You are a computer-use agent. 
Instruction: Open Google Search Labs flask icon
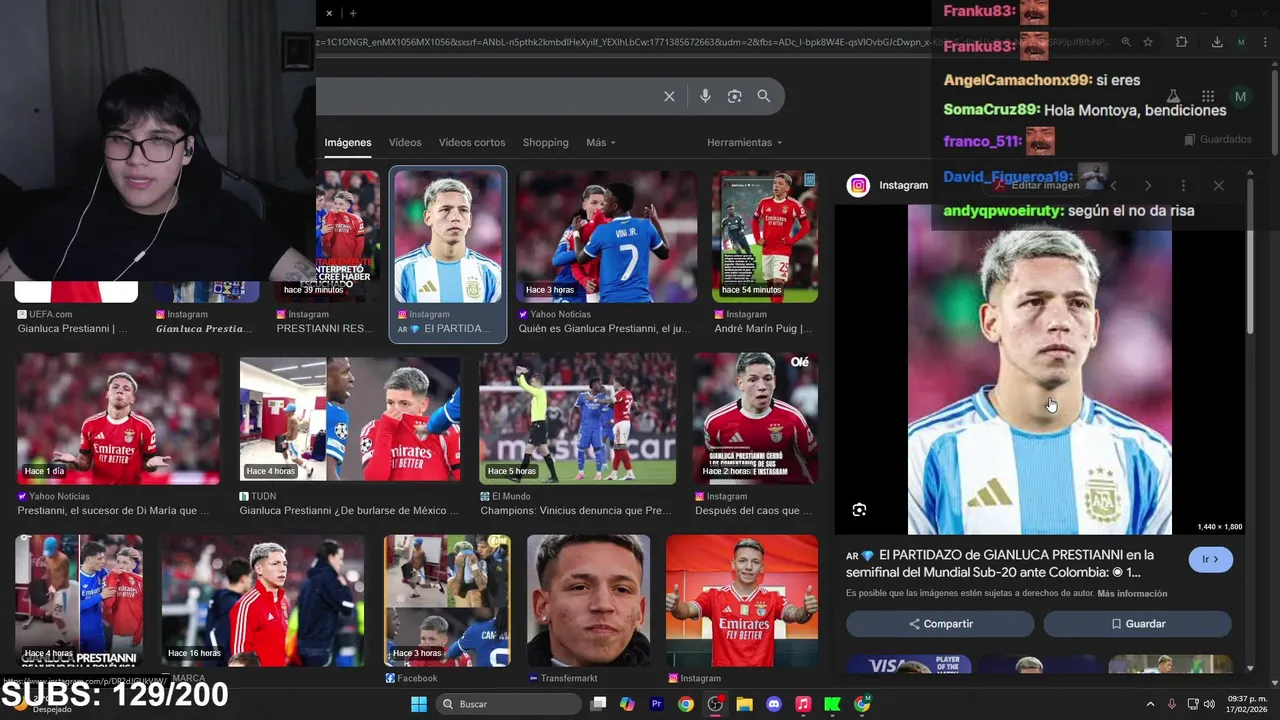pos(1173,96)
